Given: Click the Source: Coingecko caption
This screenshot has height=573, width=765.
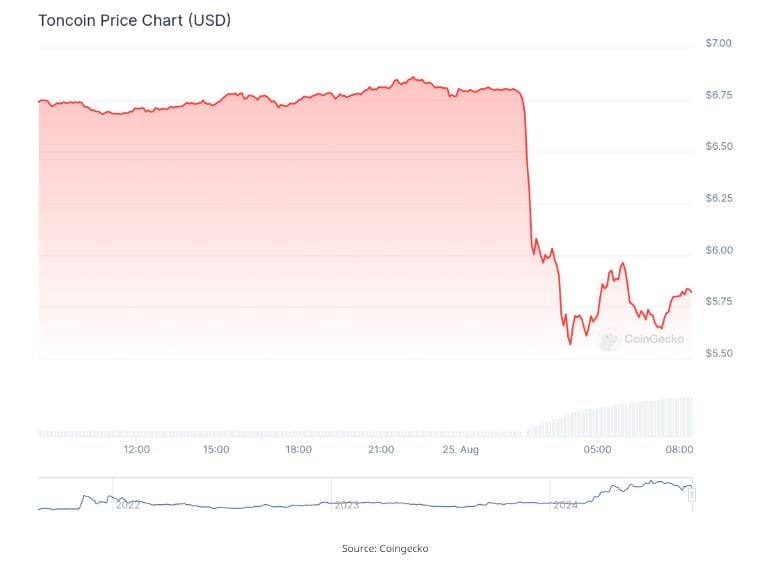Looking at the screenshot, I should (385, 548).
